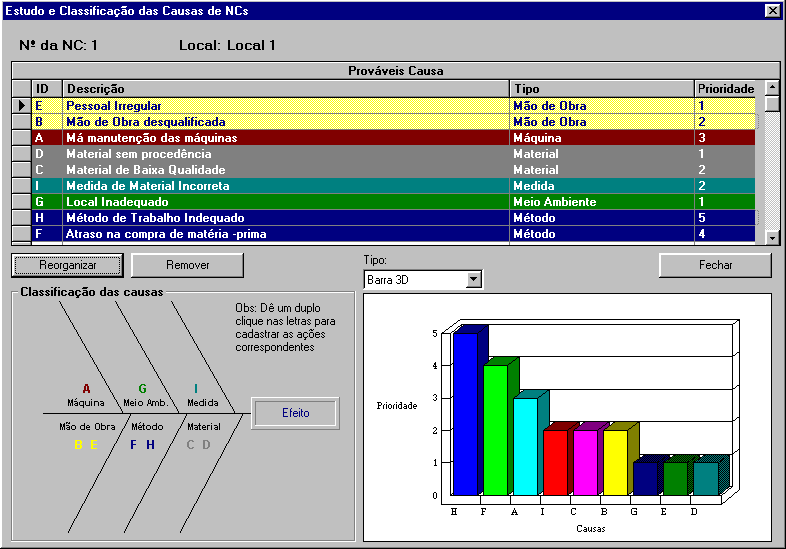The image size is (786, 549).
Task: Click the Prioridade column header
Action: pyautogui.click(x=725, y=89)
